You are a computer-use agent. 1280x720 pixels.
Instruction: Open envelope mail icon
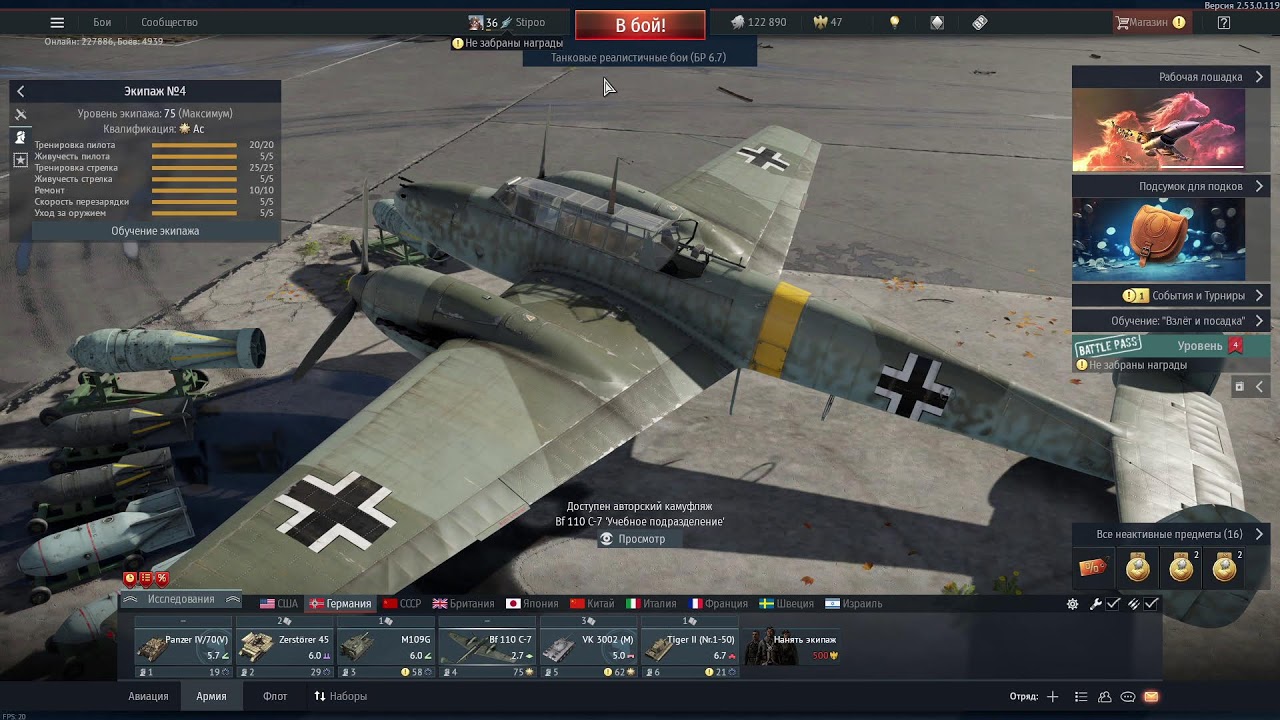click(x=1151, y=697)
